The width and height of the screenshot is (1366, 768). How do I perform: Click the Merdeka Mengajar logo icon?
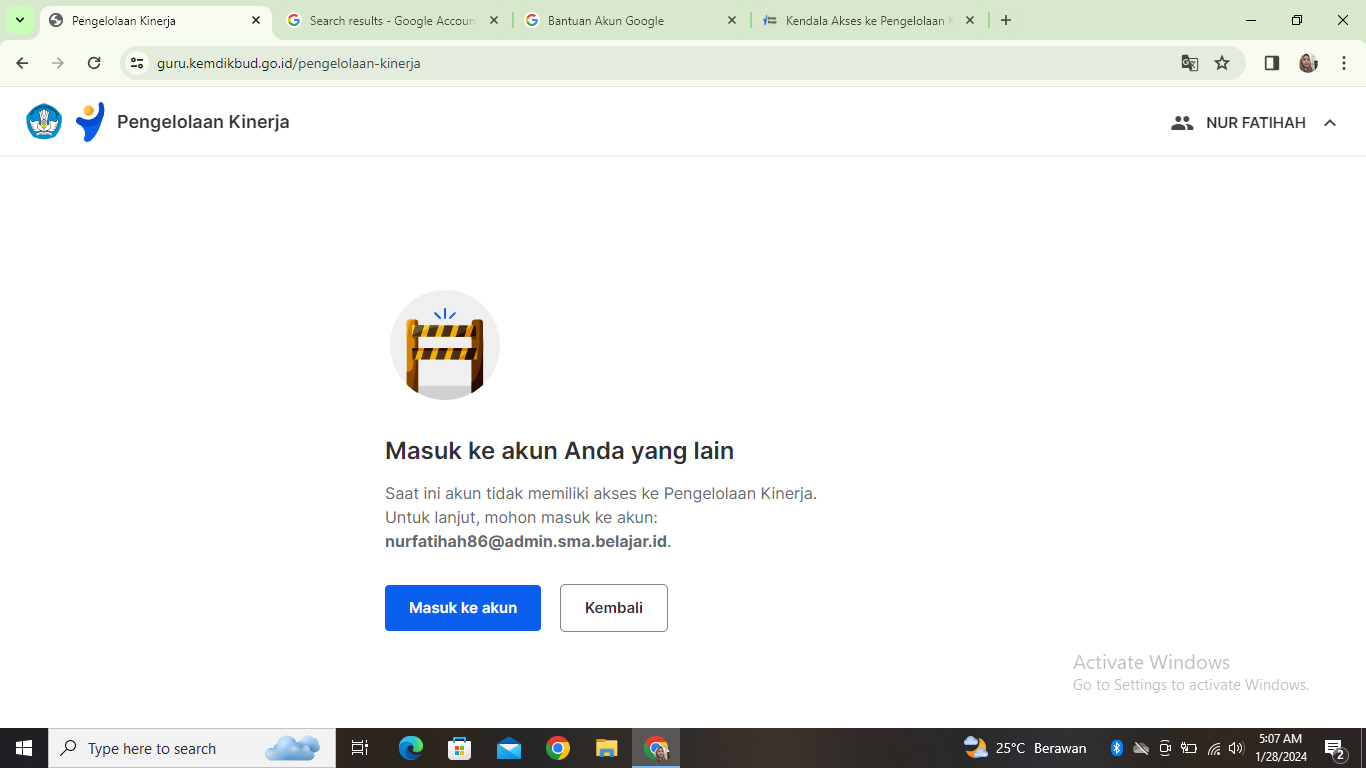90,122
